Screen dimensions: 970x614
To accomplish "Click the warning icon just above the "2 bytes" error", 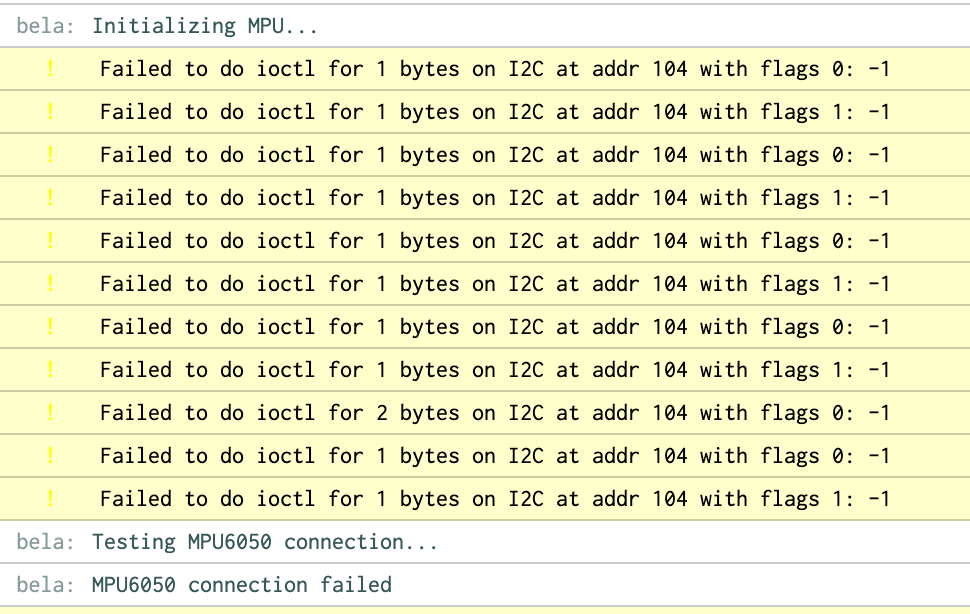I will [50, 370].
